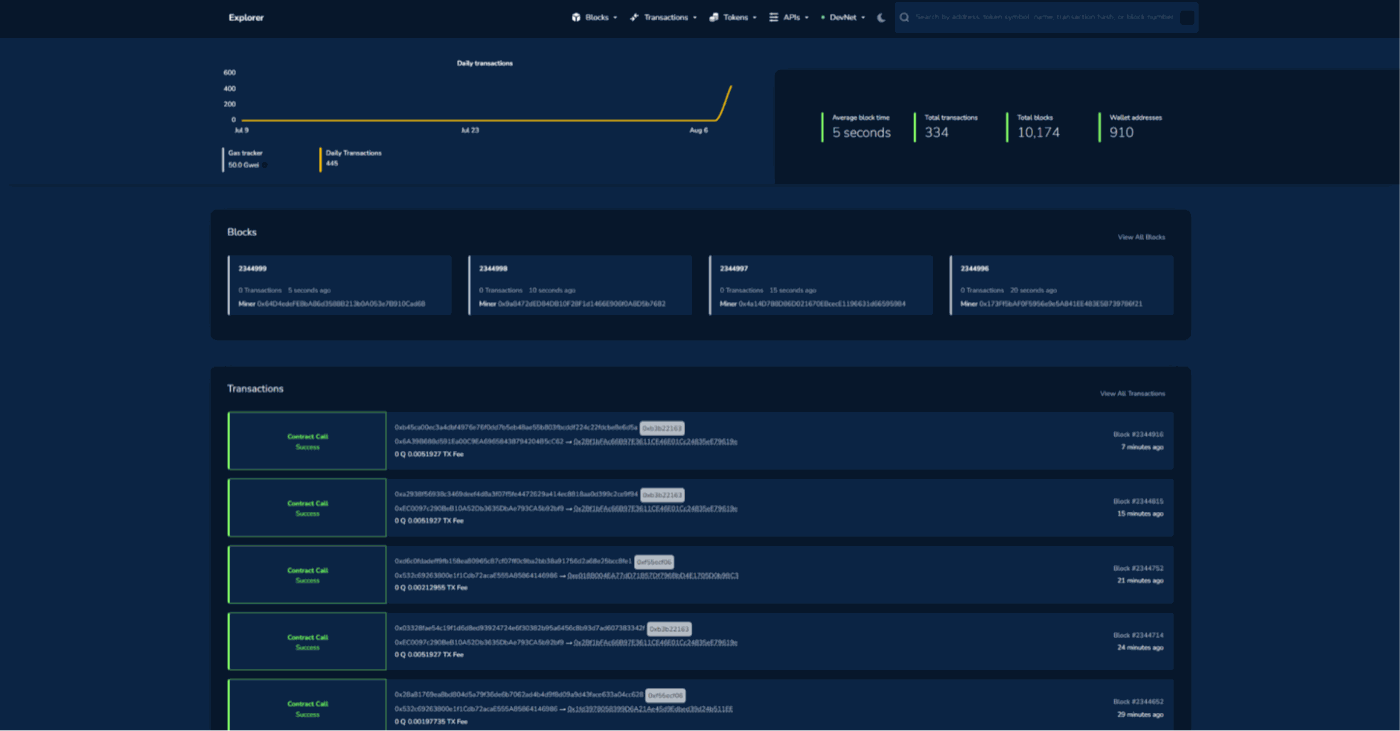This screenshot has width=1400, height=731.
Task: Open block 2344997 card
Action: click(x=821, y=285)
